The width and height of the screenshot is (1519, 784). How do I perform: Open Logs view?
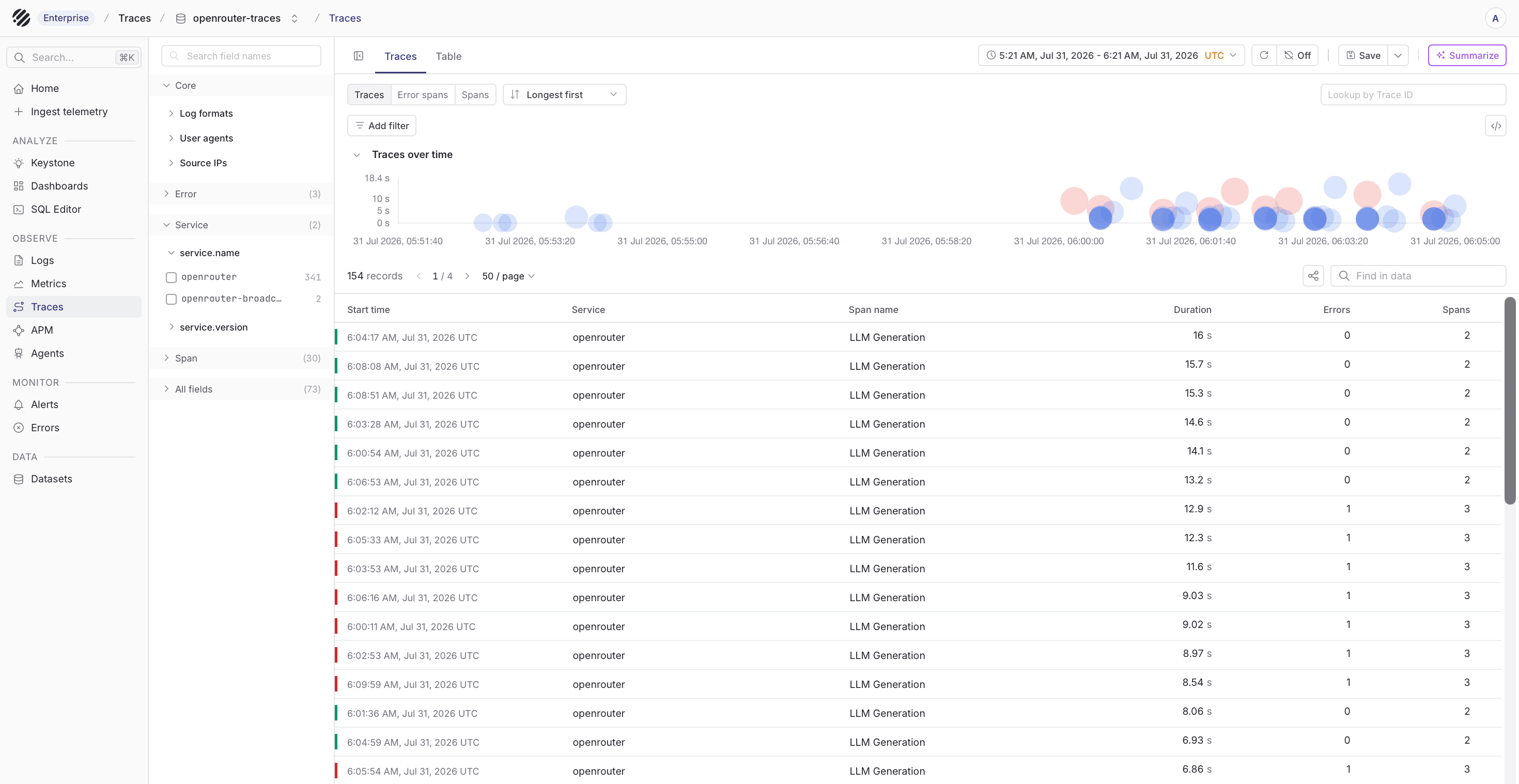tap(74, 260)
